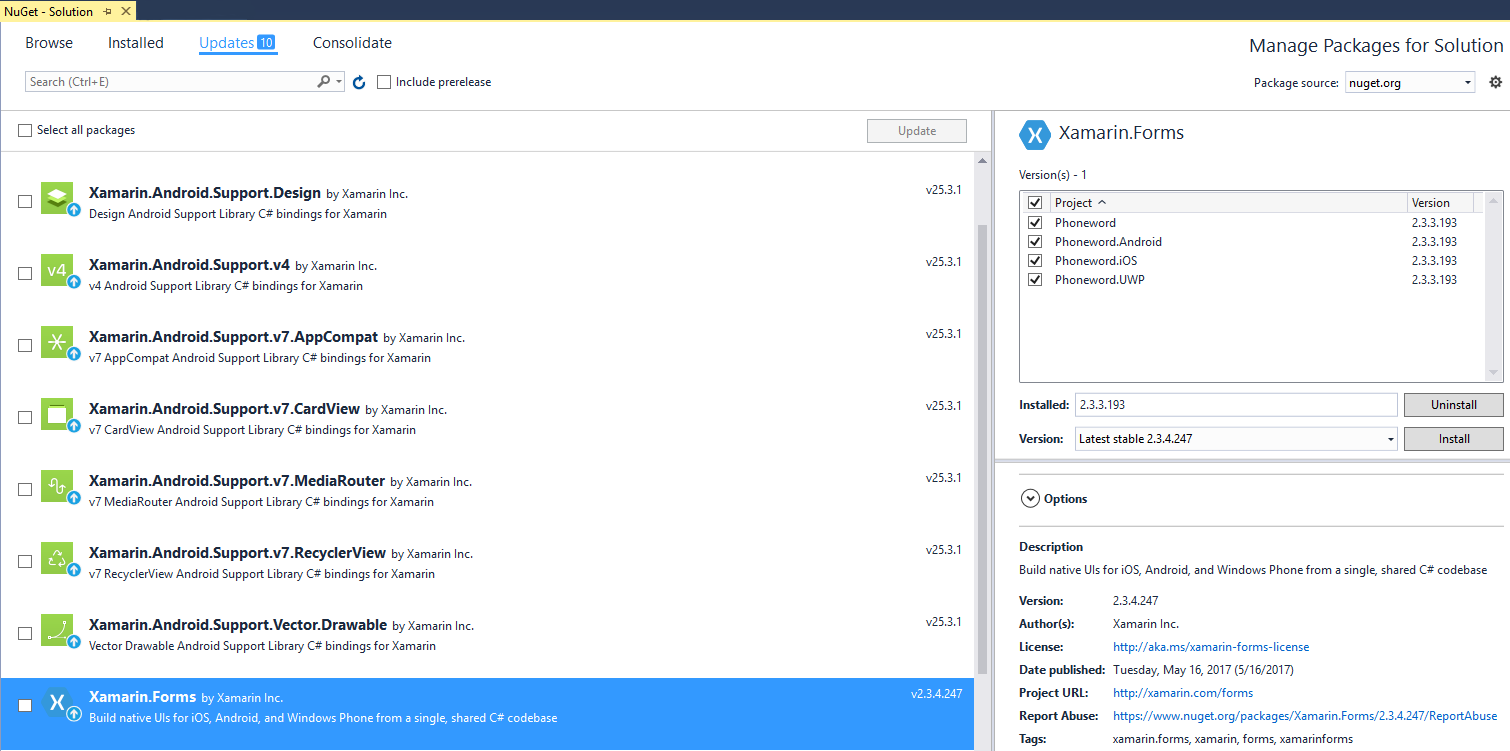Click the package list scroll up arrow
Viewport: 1510px width, 751px height.
982,160
